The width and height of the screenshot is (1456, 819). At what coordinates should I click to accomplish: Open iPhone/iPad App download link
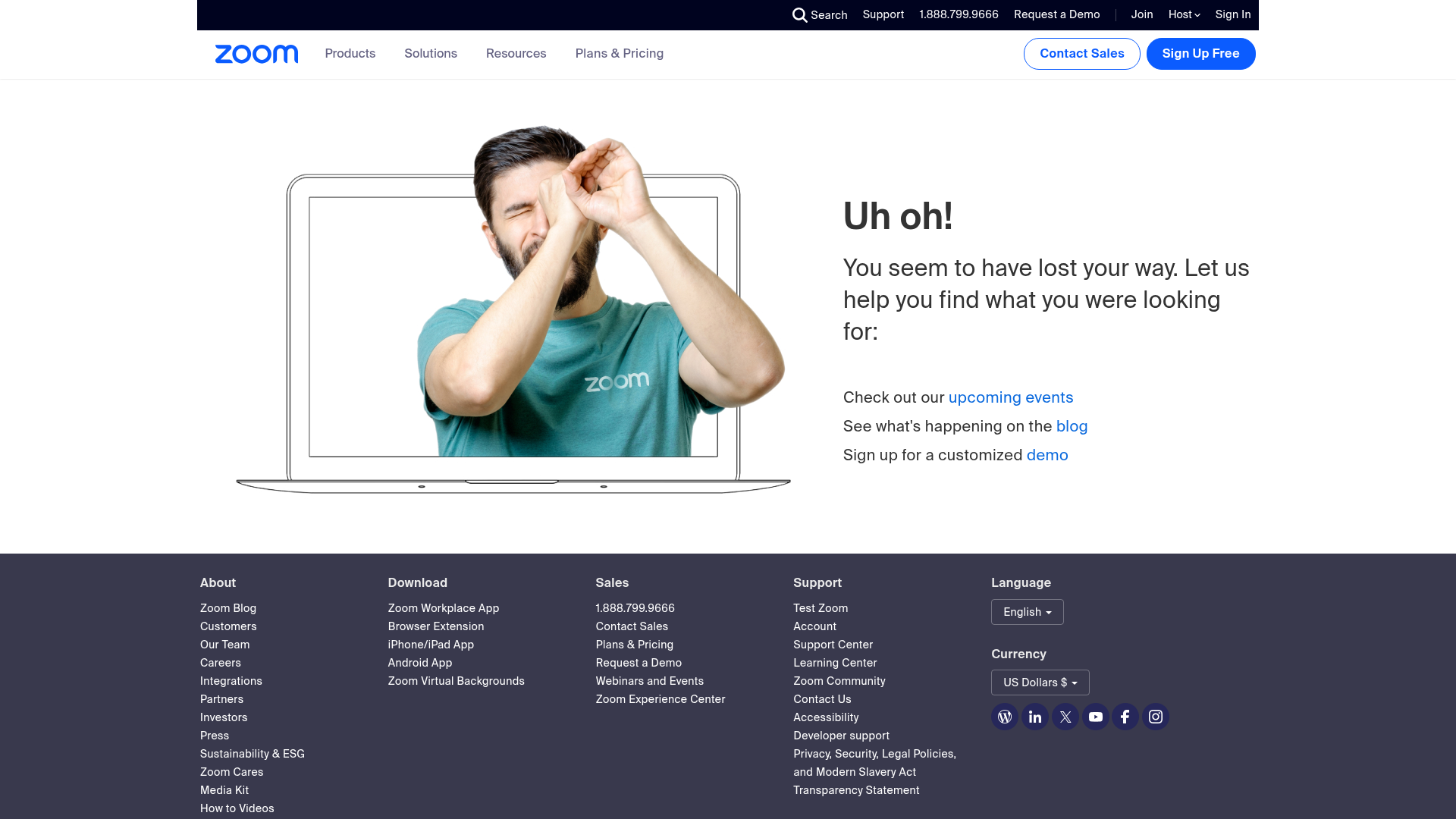(x=431, y=645)
